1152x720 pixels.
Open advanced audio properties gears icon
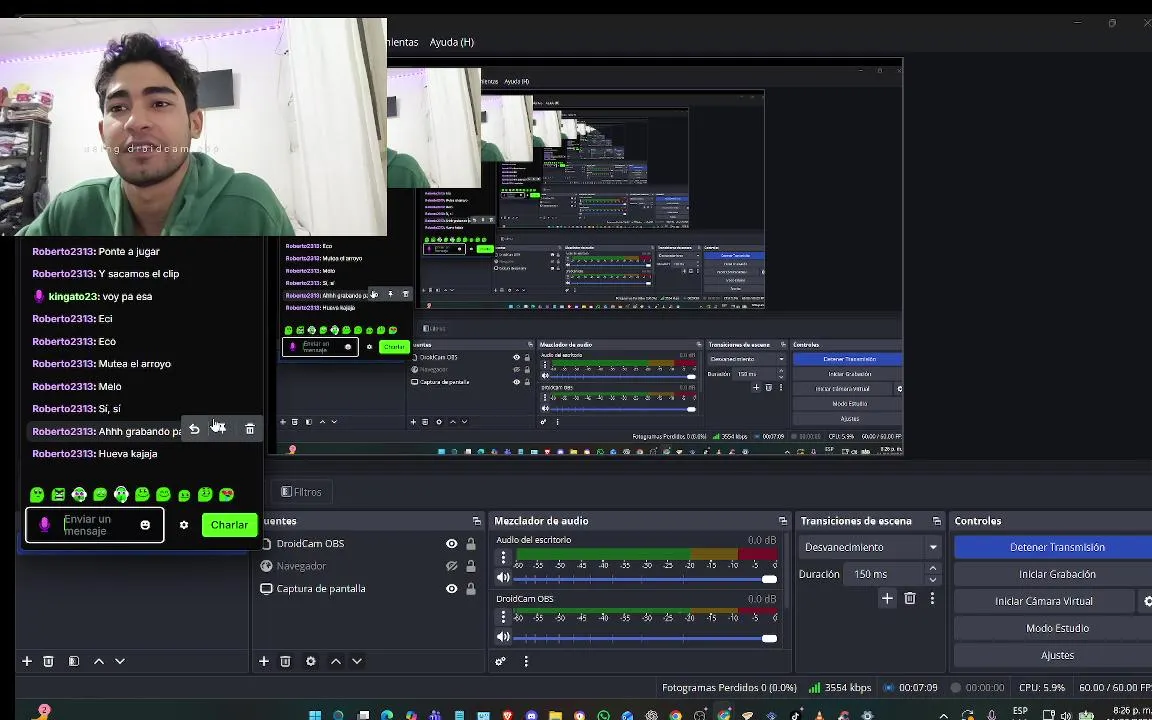500,661
